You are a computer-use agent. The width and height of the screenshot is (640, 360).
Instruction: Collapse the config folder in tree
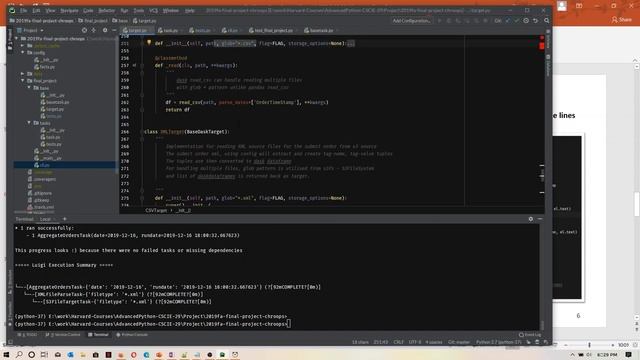coord(23,53)
